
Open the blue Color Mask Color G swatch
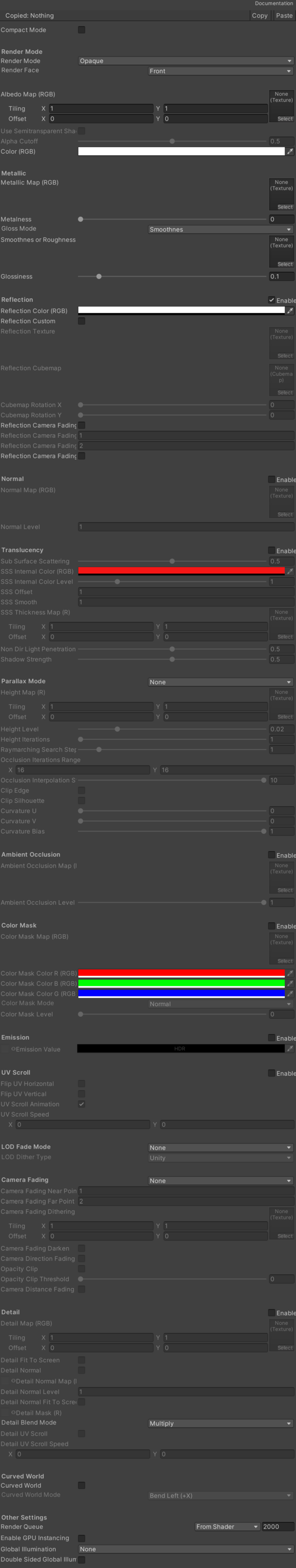coord(181,993)
